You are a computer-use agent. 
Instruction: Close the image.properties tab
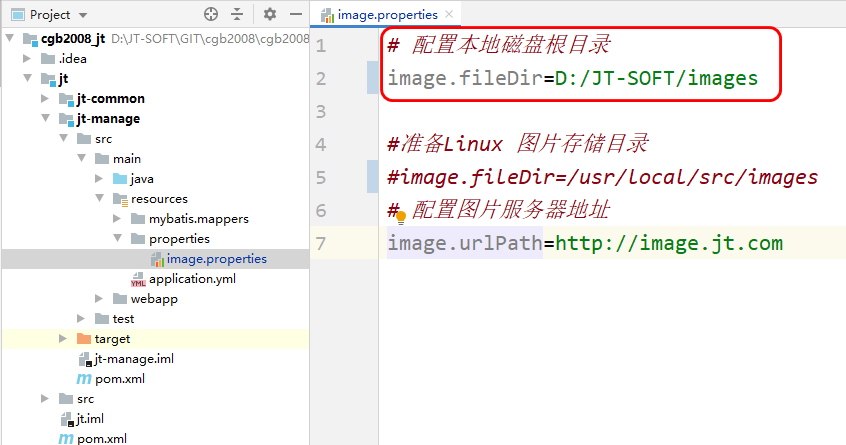(x=449, y=15)
